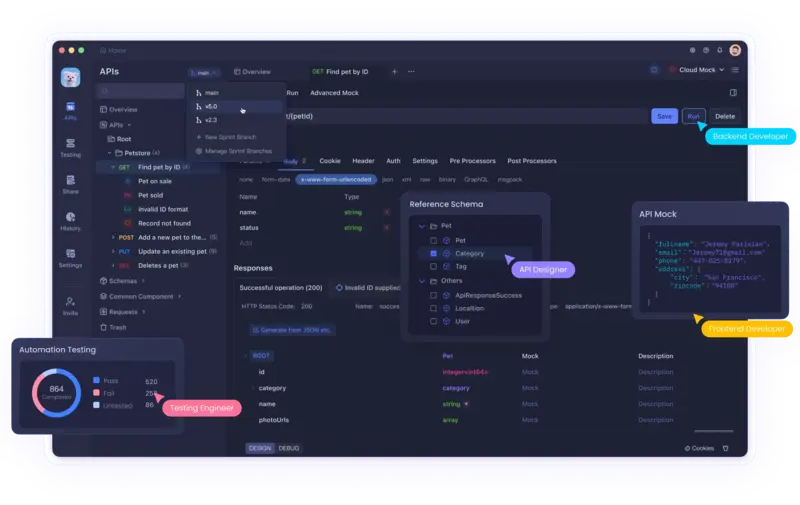The height and width of the screenshot is (505, 800).
Task: Click the Trash icon in sidebar tree
Action: point(104,327)
